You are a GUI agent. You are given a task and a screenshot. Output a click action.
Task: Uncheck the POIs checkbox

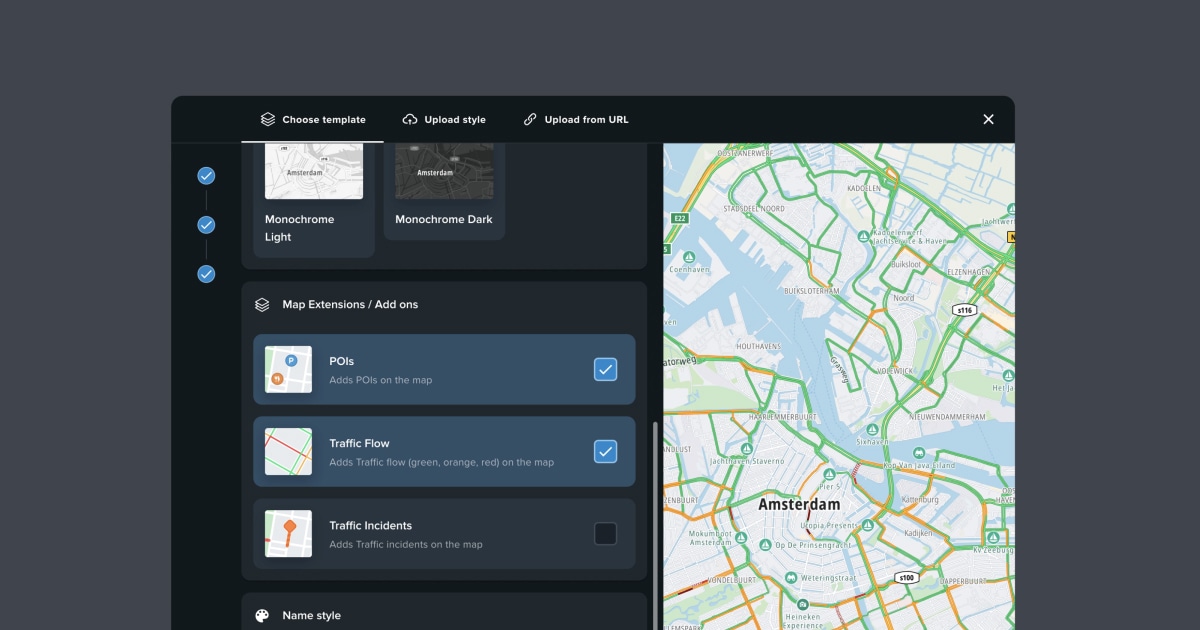605,369
